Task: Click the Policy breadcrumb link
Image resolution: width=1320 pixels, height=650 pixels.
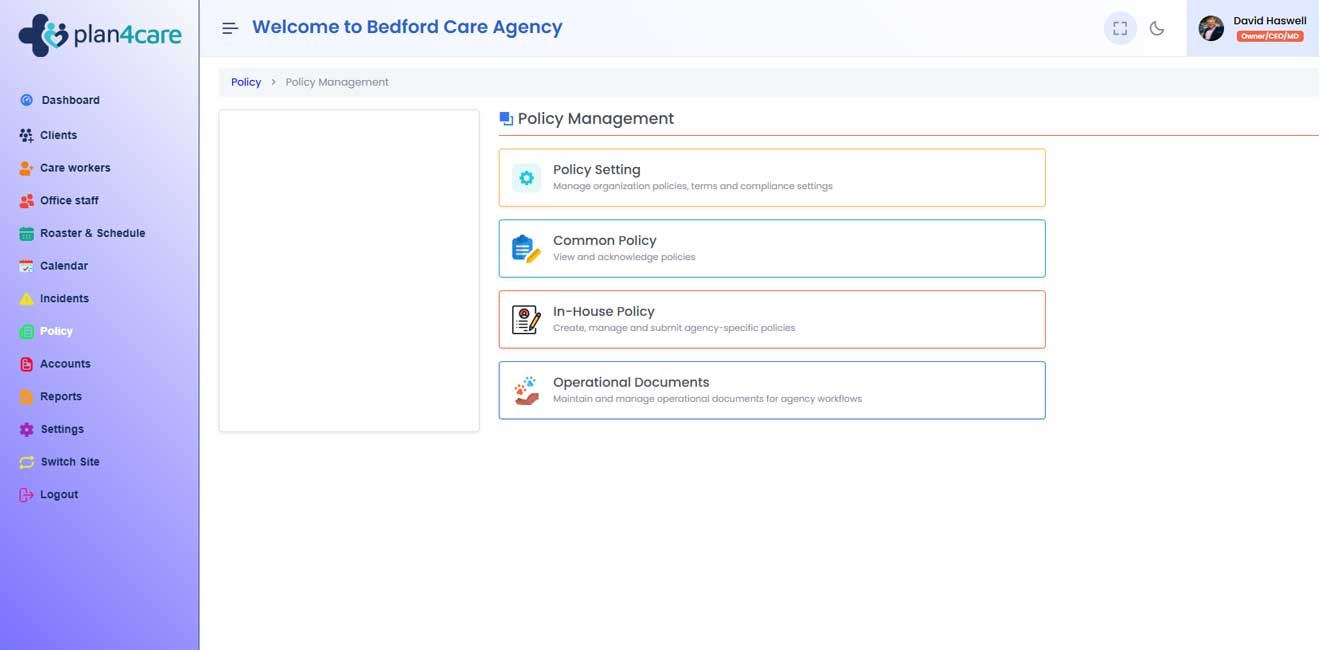Action: click(246, 82)
